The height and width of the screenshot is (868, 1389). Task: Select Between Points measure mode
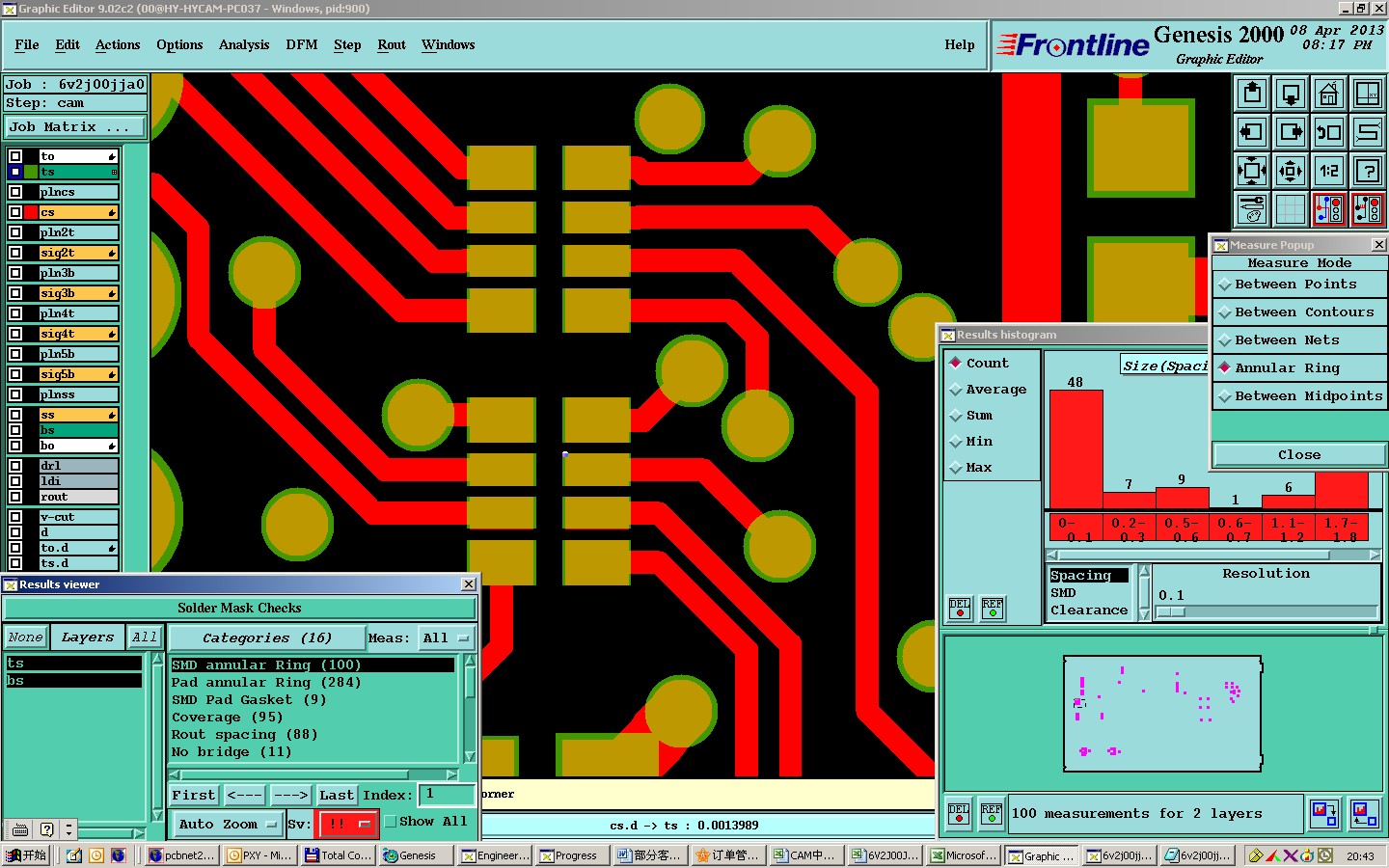tap(1299, 285)
